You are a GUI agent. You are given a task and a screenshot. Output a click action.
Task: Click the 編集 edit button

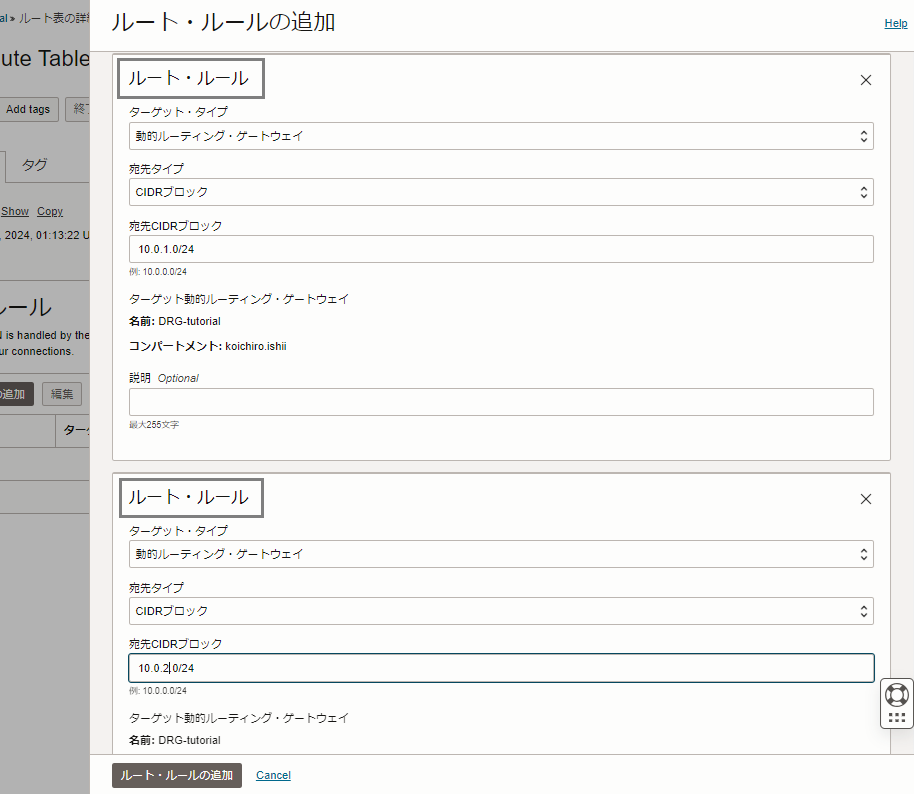[x=61, y=393]
